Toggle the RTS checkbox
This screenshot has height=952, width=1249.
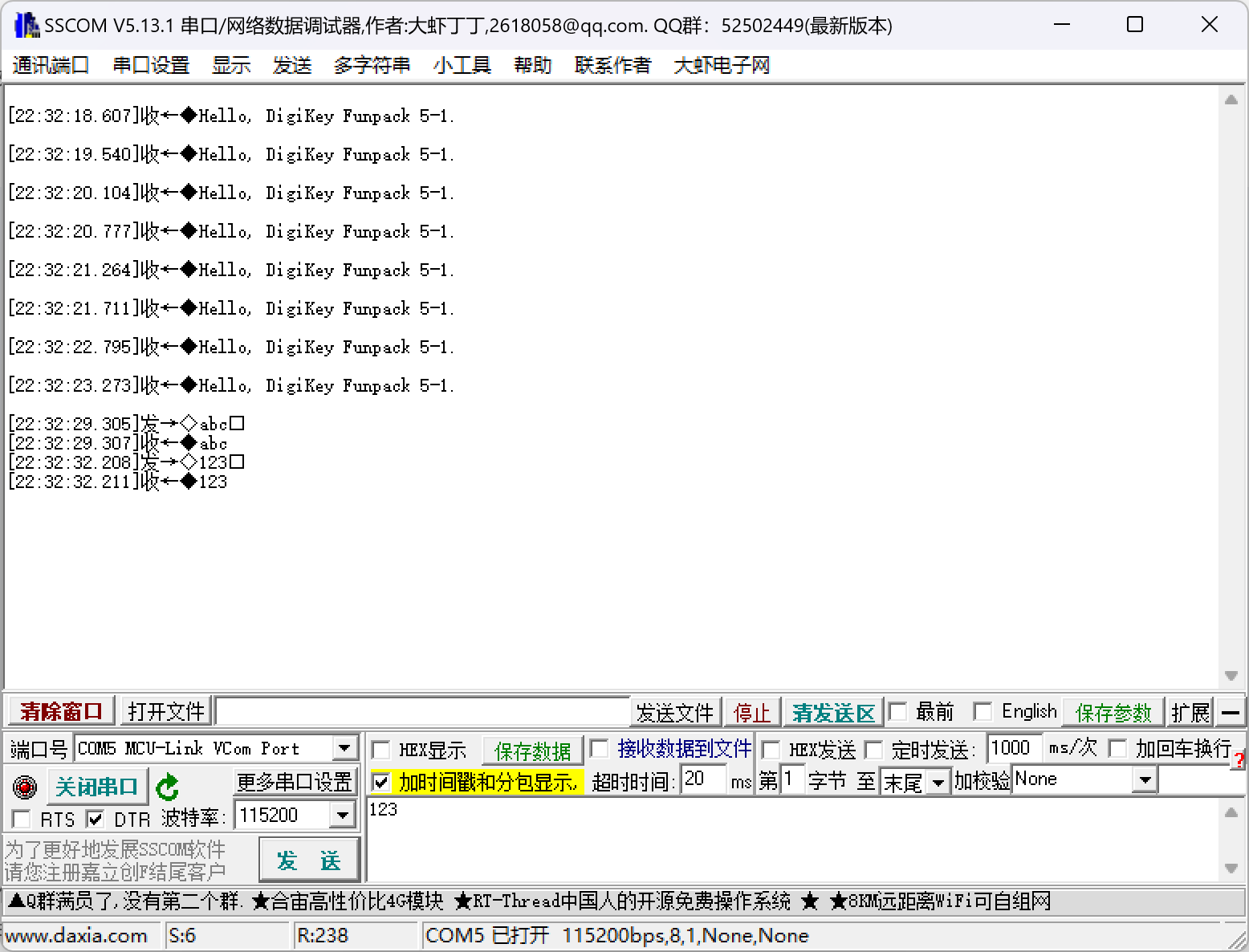click(x=22, y=819)
